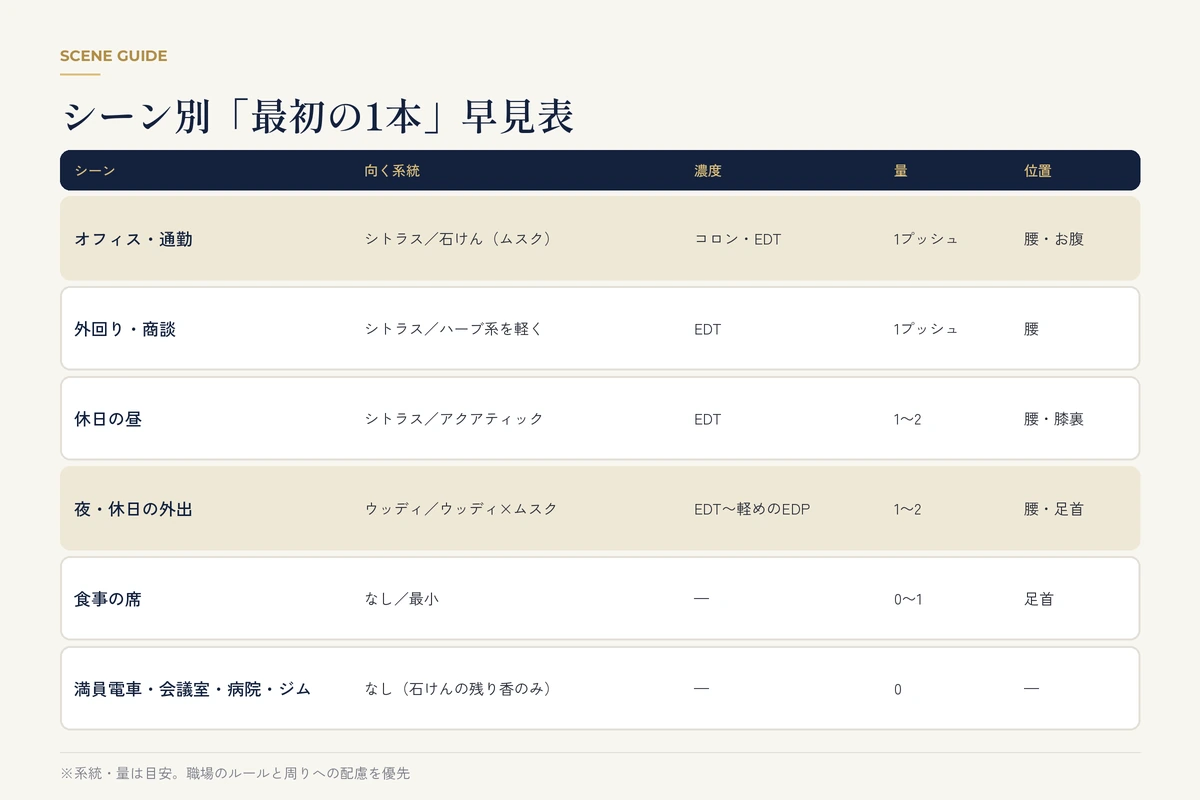Click the SCENE GUIDE label
Viewport: 1200px width, 800px height.
coord(113,56)
